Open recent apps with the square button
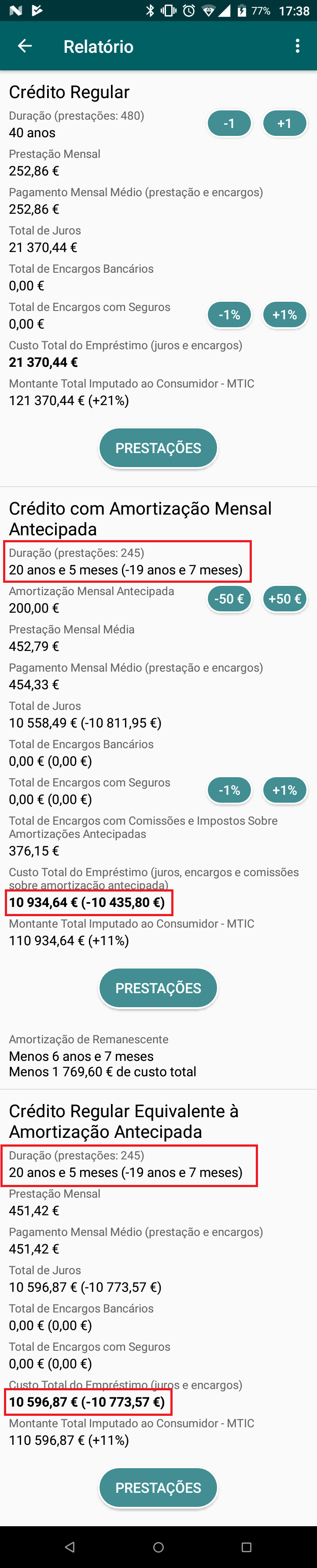This screenshot has height=1568, width=317. 246,1547
